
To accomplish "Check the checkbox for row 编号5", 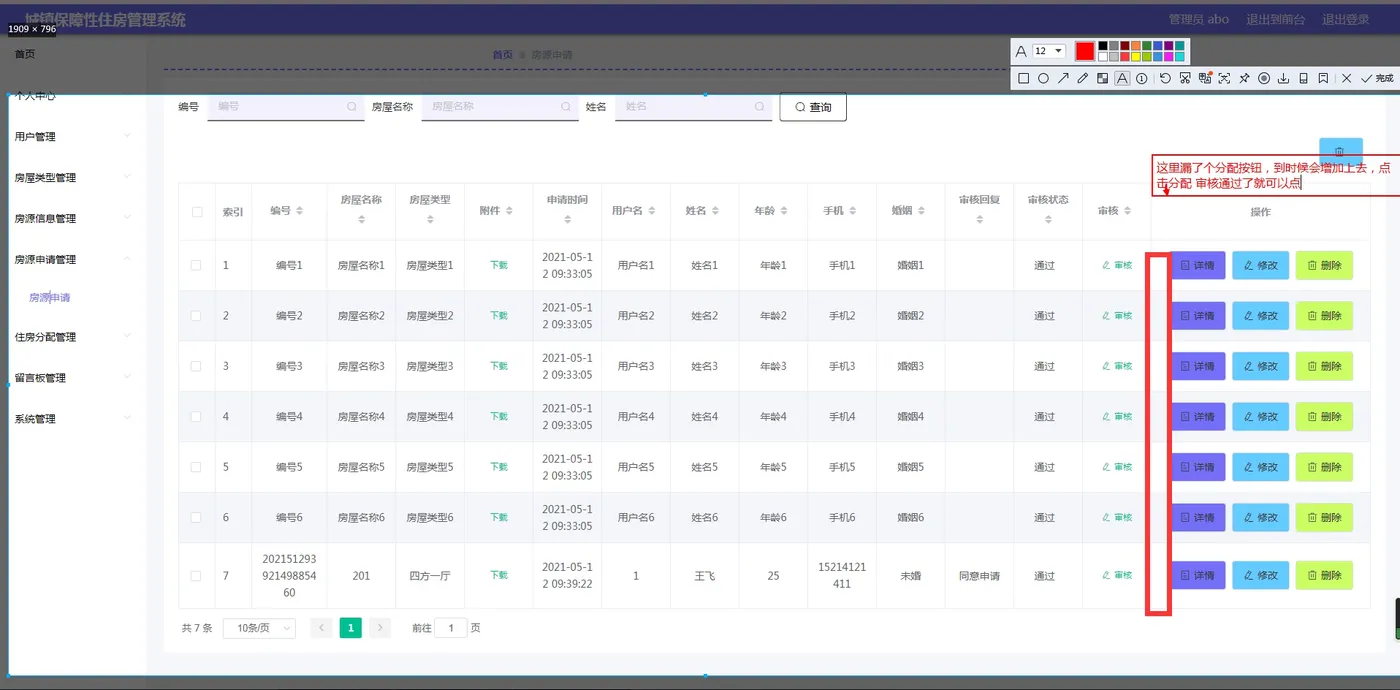I will [x=196, y=467].
